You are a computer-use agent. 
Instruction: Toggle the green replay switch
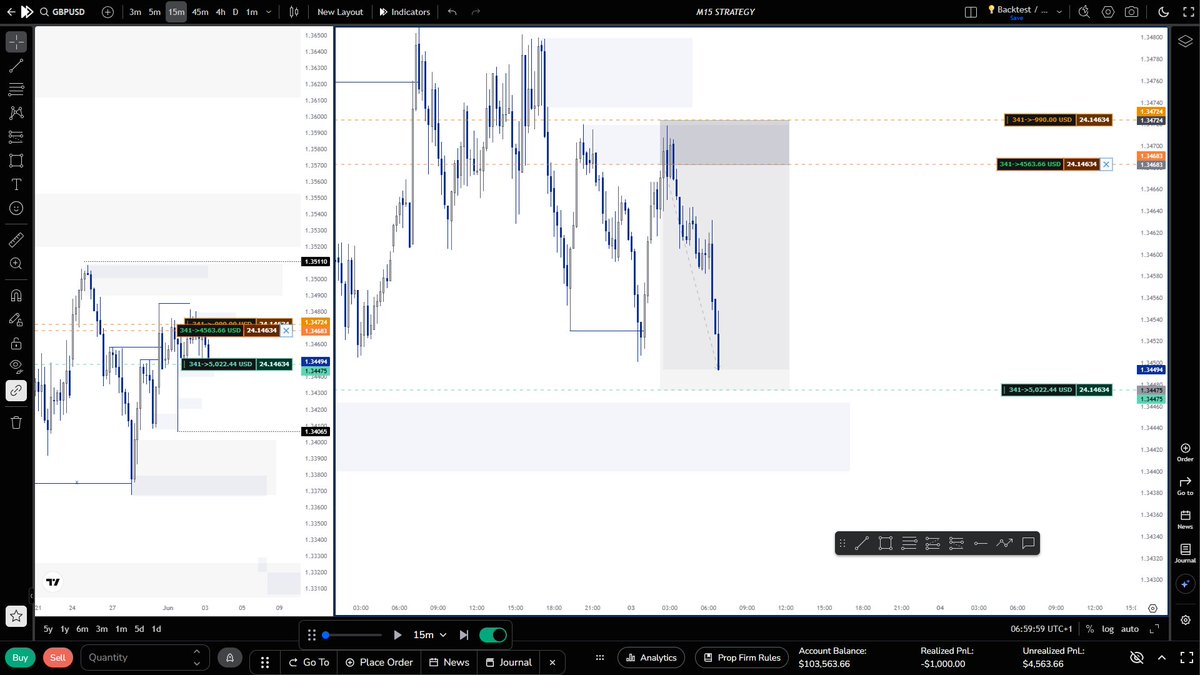pyautogui.click(x=493, y=635)
